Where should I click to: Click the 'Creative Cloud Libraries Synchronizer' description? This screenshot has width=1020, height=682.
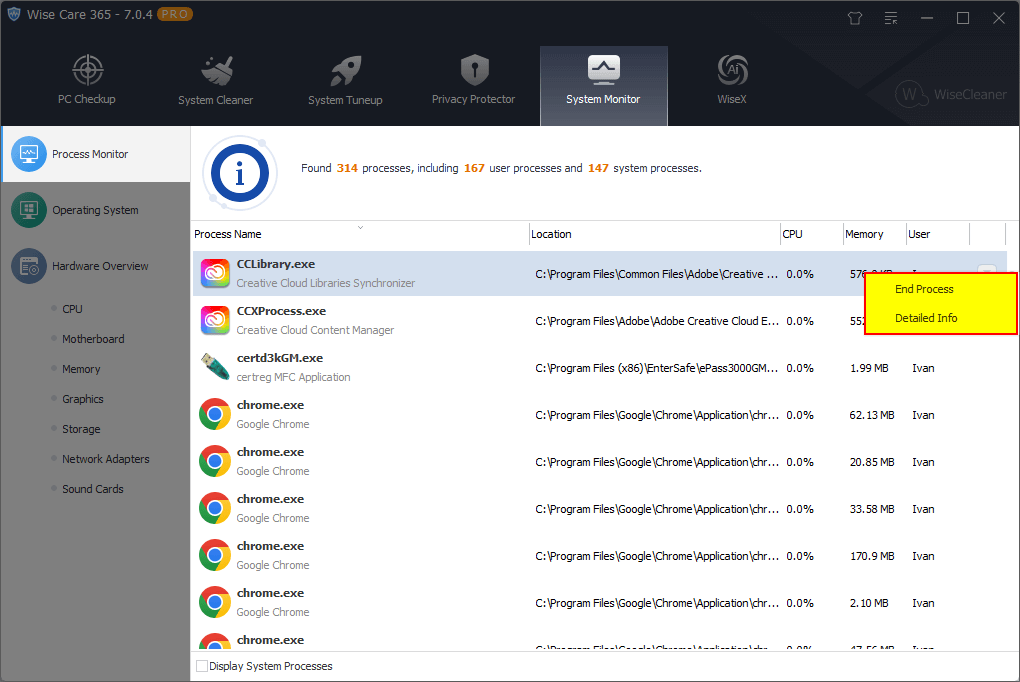(325, 283)
